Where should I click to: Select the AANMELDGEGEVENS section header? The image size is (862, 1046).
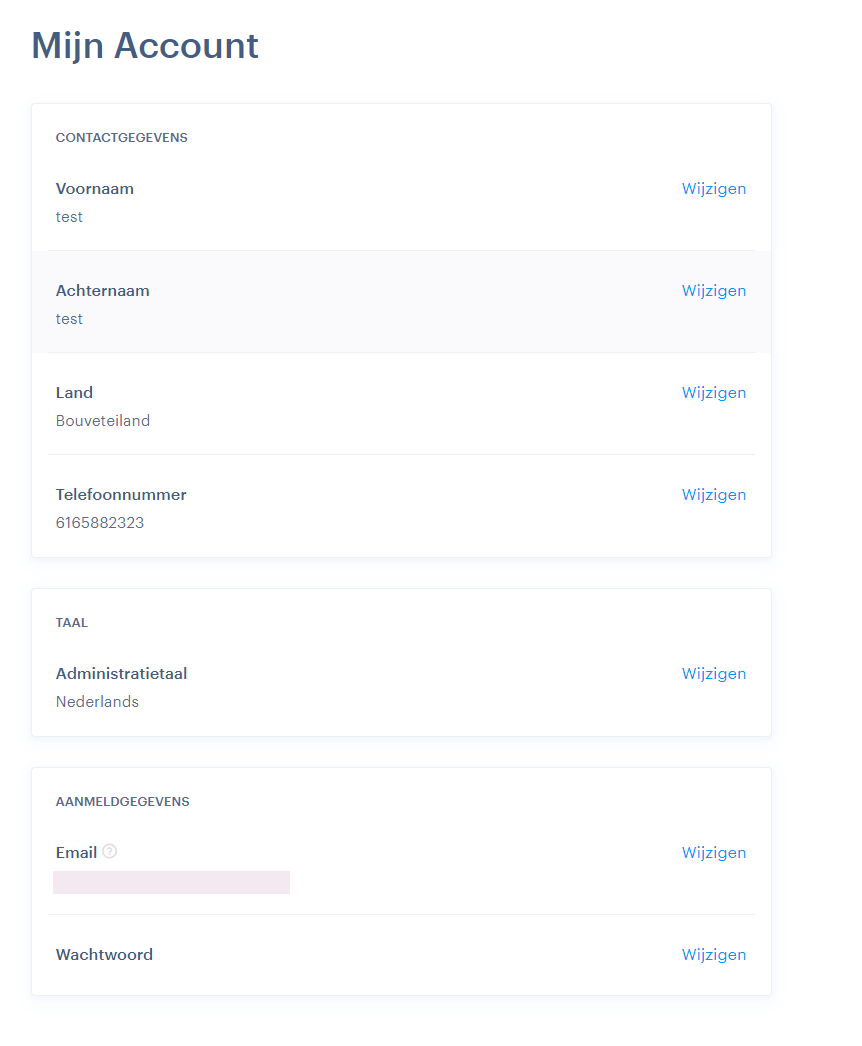point(122,801)
